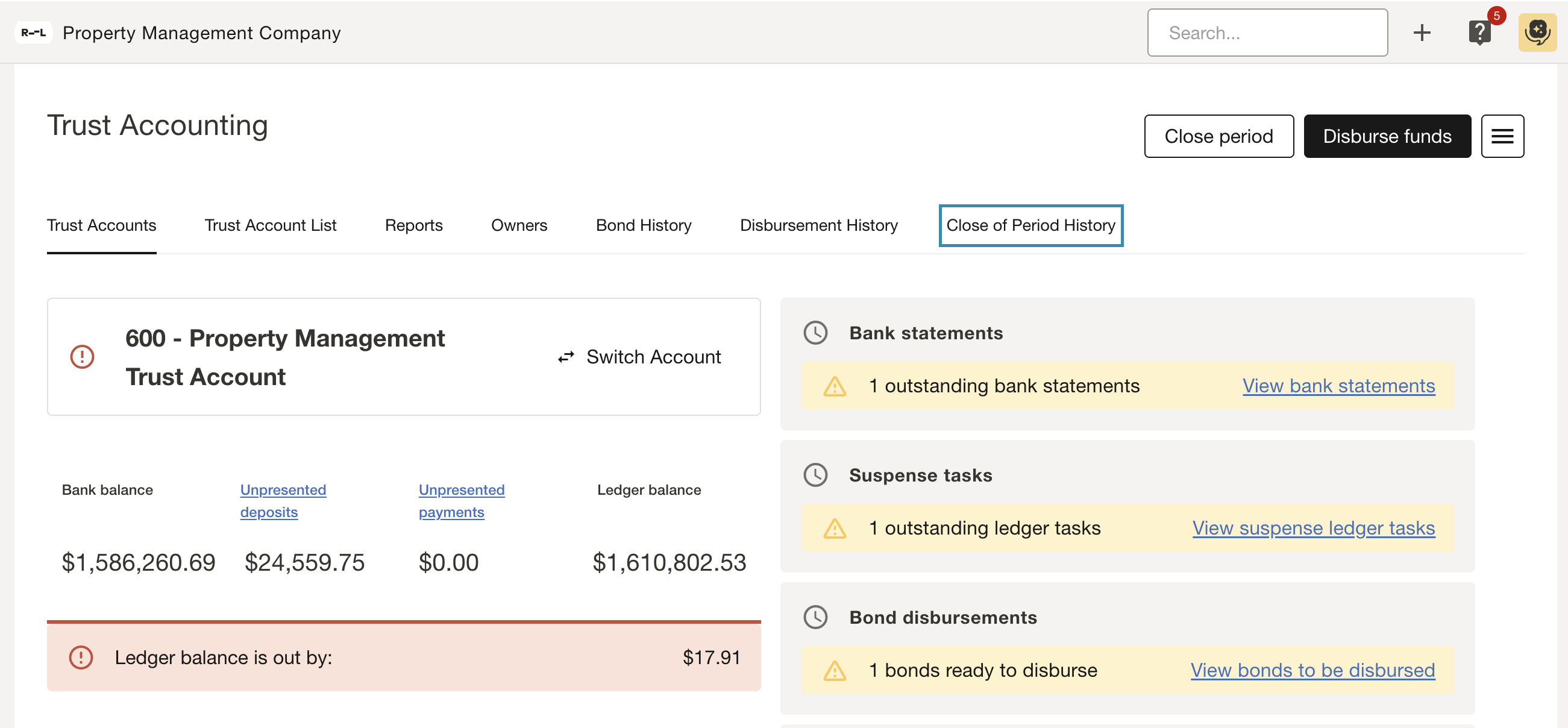
Task: Open View bonds to be disbursed link
Action: click(x=1312, y=670)
